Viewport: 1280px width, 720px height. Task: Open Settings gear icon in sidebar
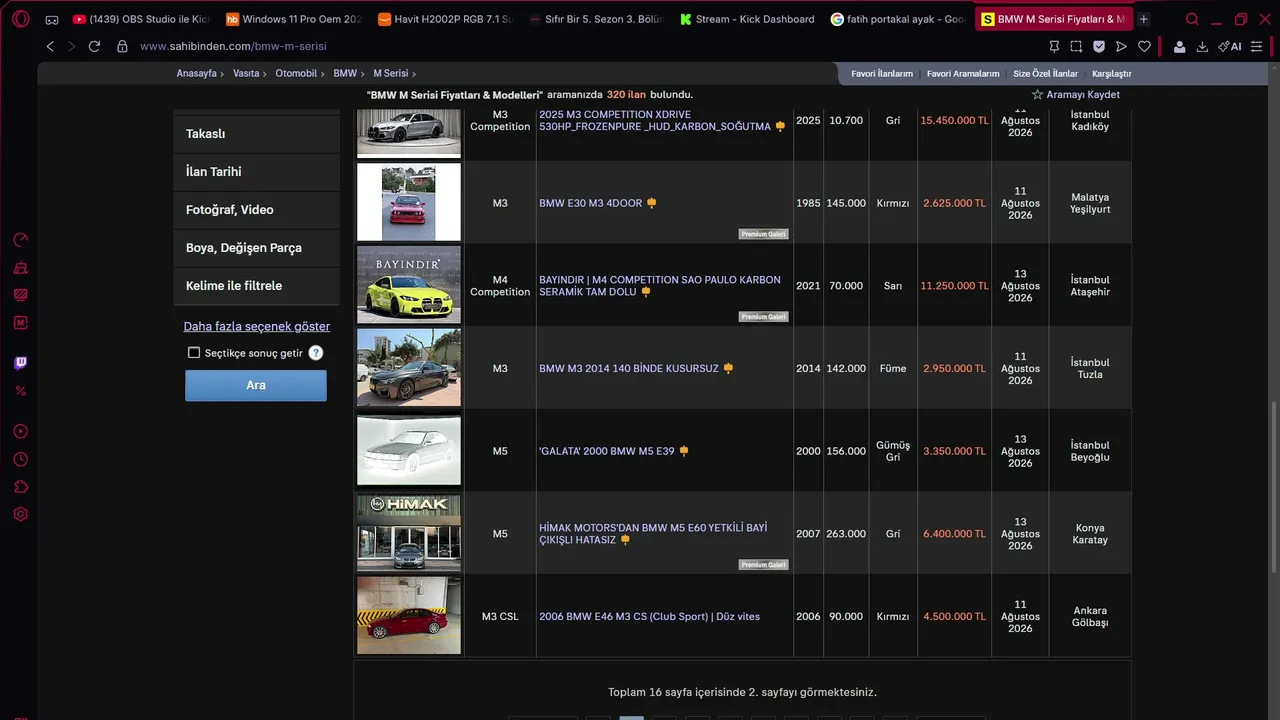20,515
